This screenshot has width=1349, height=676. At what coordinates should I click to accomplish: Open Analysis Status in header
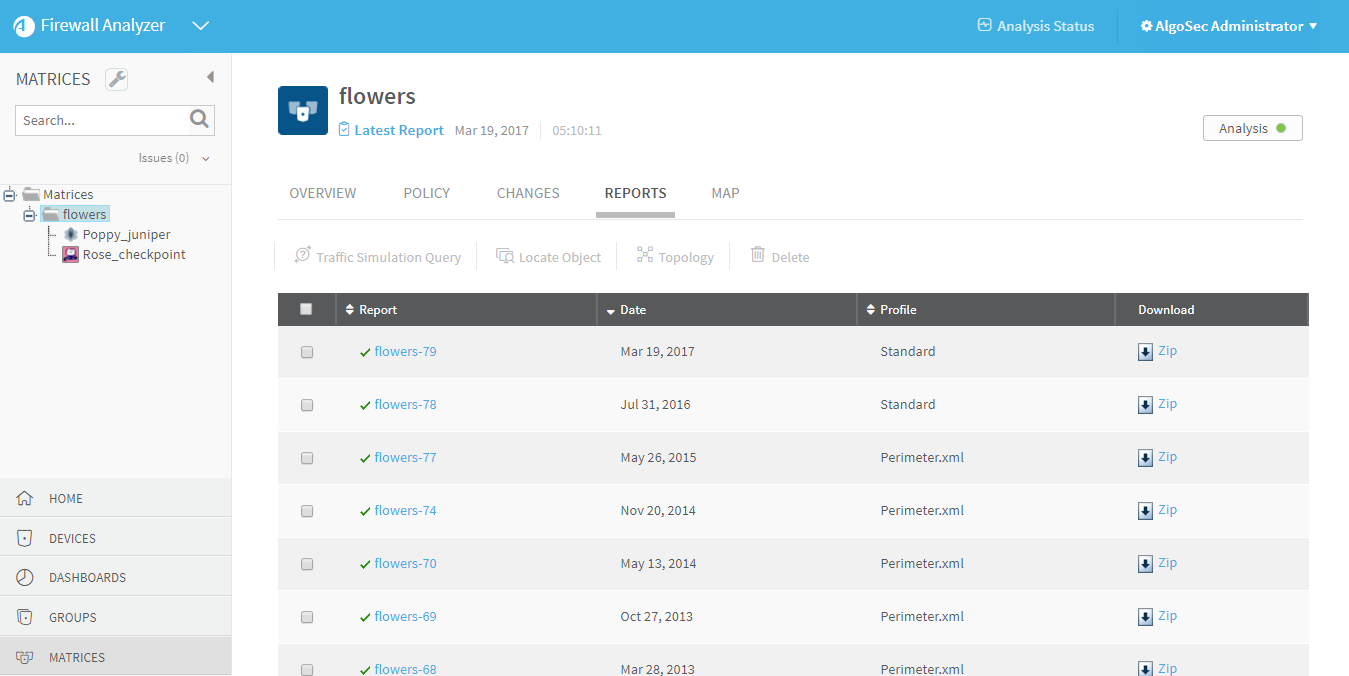point(1035,26)
